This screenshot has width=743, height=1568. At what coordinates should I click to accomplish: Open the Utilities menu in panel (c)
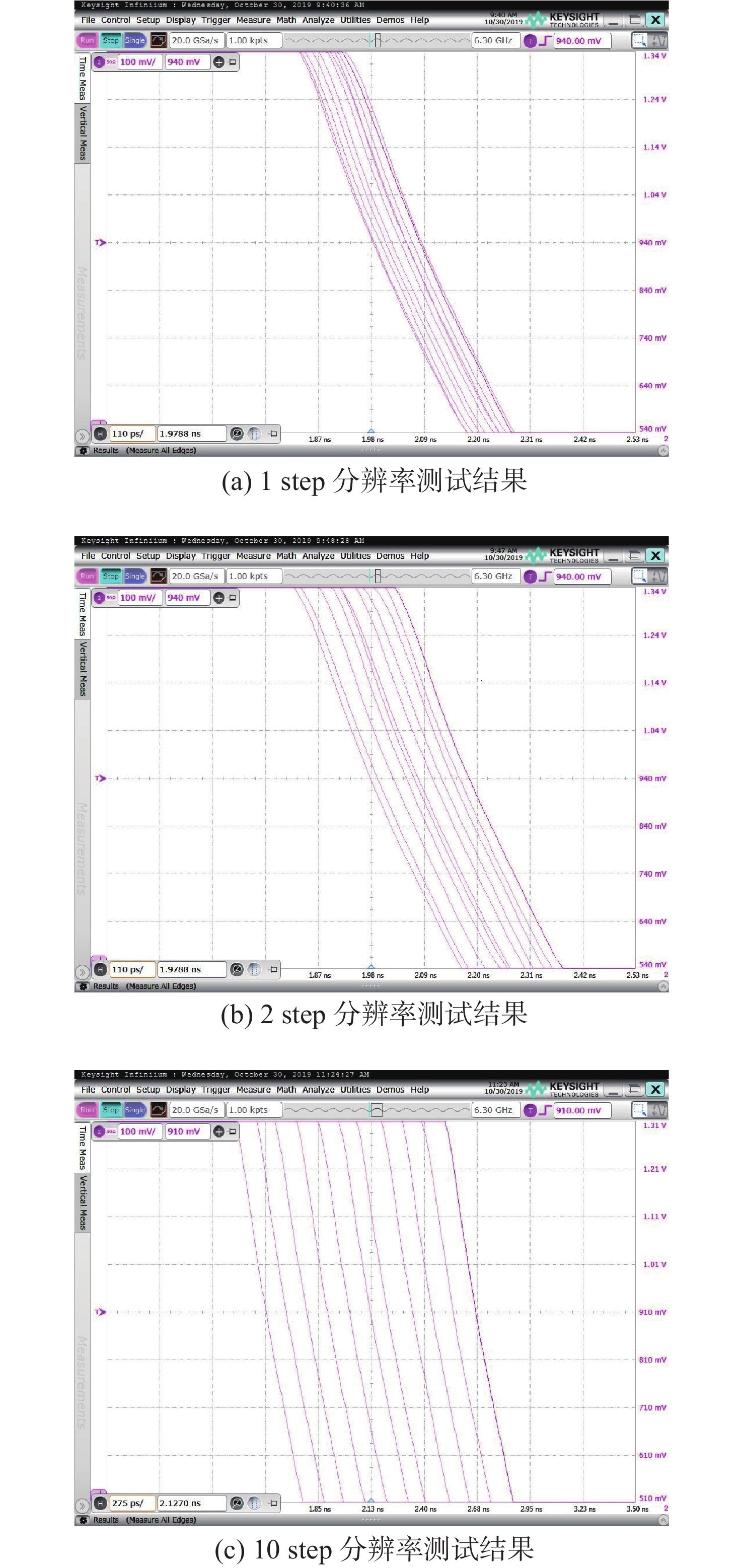(355, 1090)
